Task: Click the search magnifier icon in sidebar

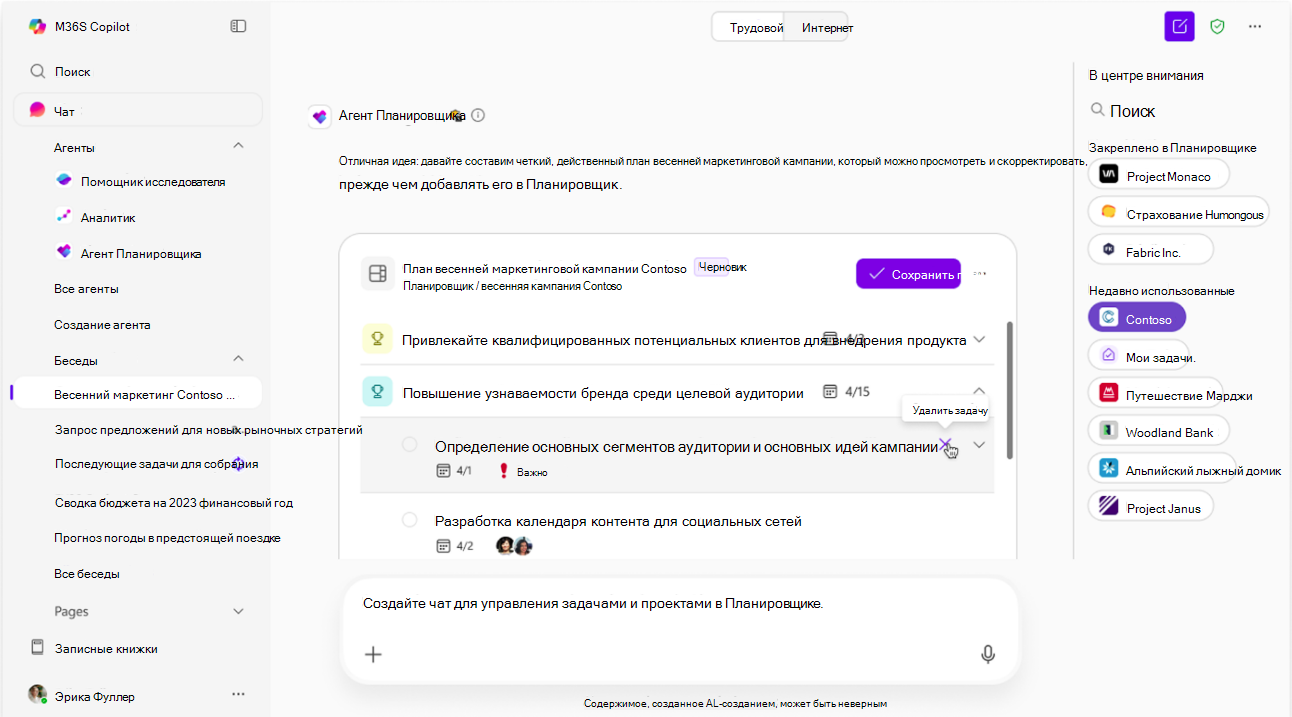Action: tap(38, 71)
